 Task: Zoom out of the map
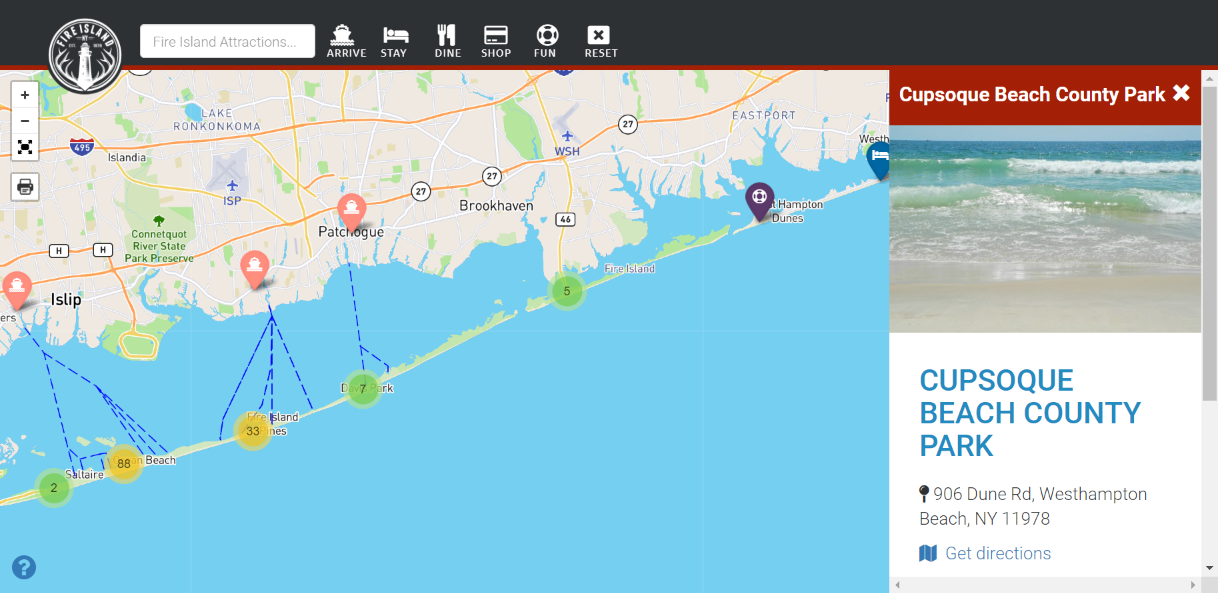tap(25, 121)
